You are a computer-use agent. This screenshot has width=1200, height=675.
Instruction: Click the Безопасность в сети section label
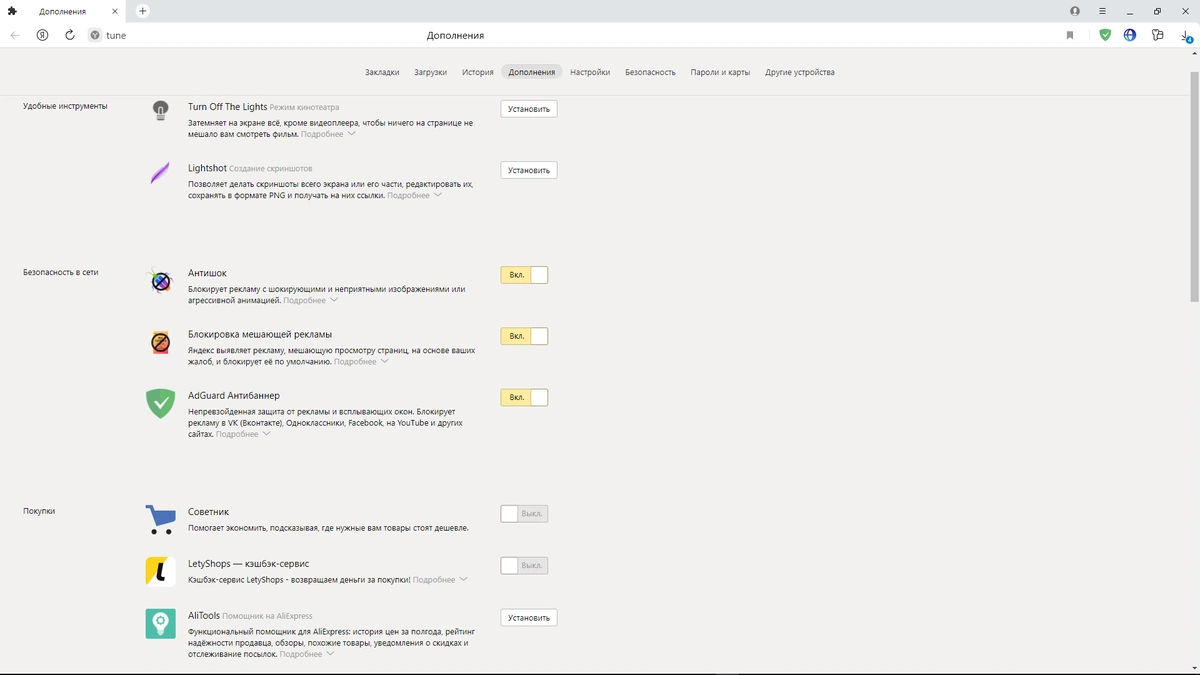pos(60,272)
